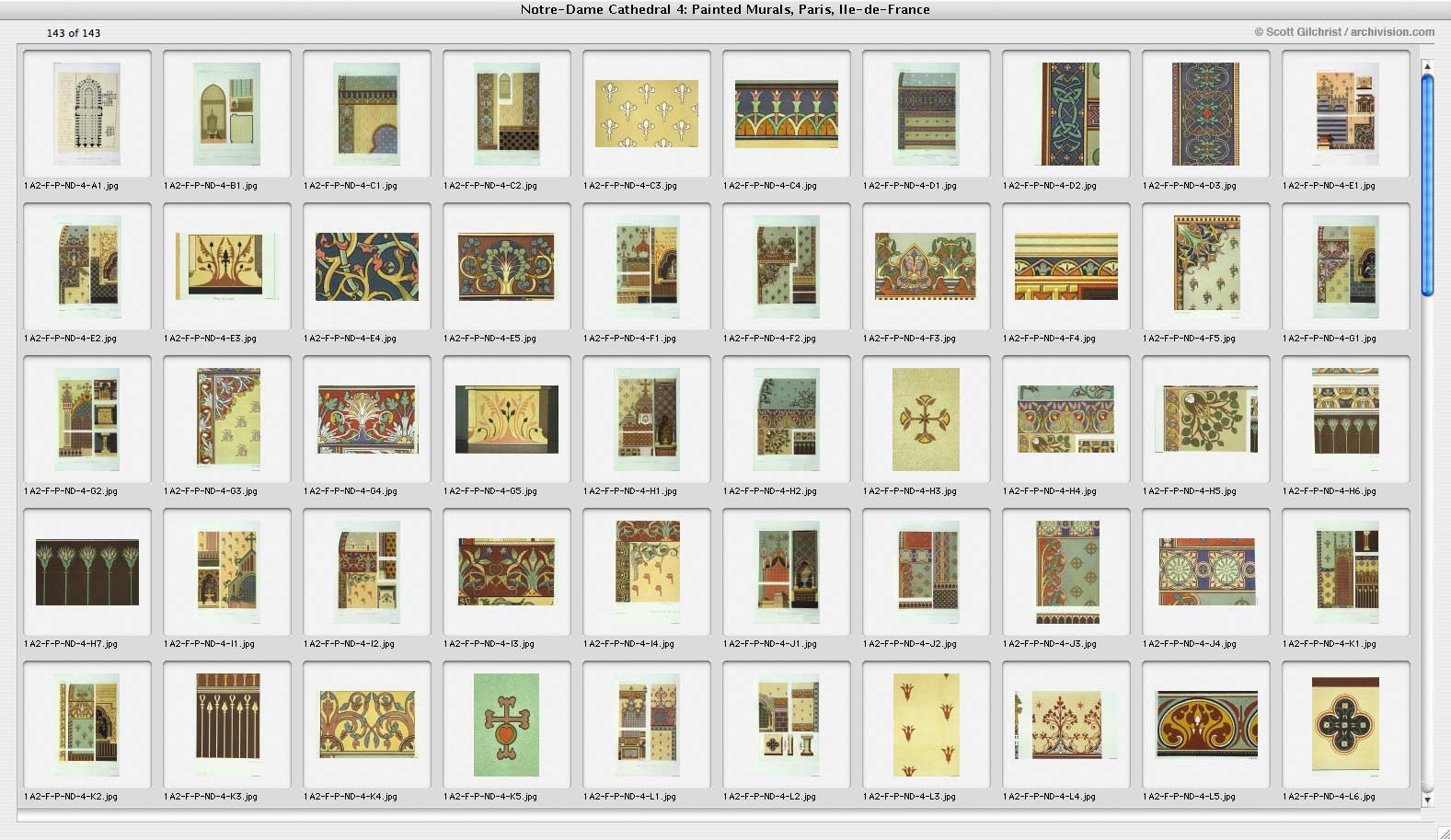Pick the fleur-de-lis pattern thumbnail 1A2-F-P-ND-4-C3.jpg

(x=647, y=113)
